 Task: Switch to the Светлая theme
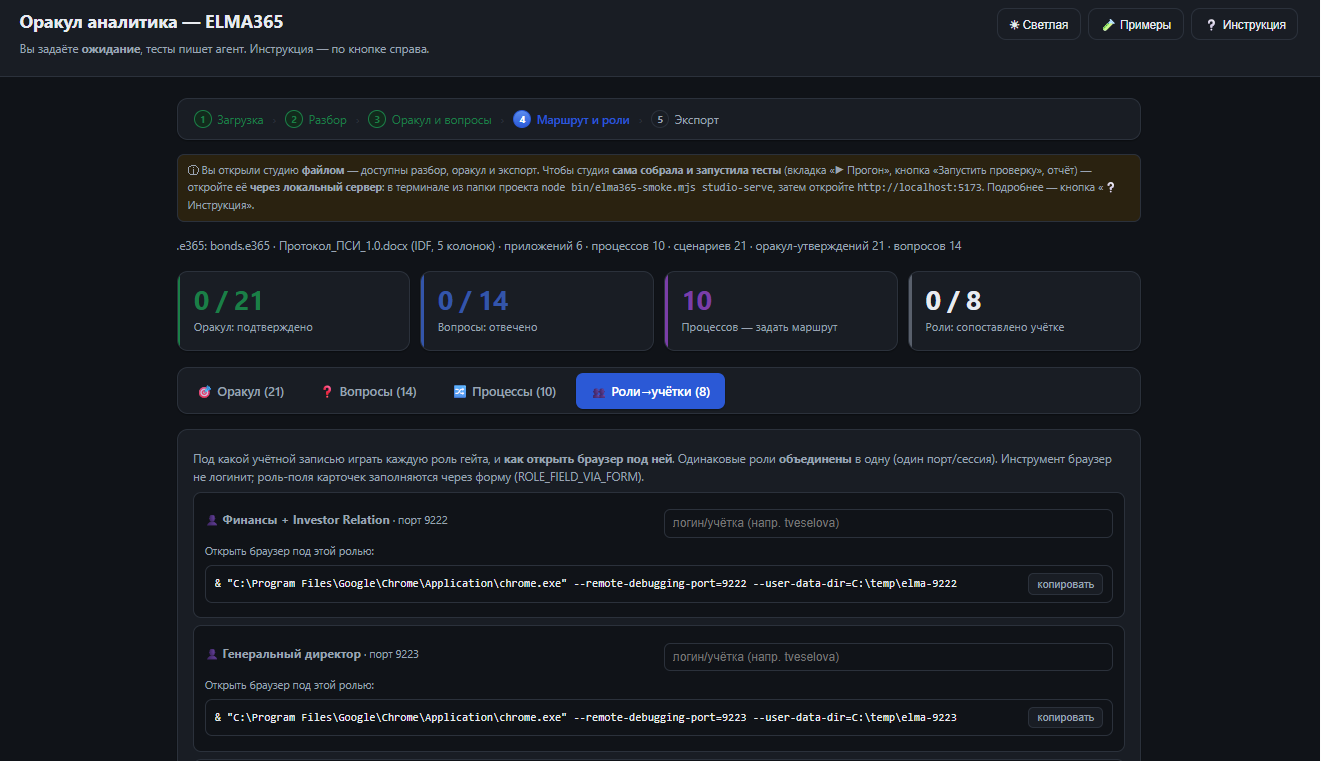[x=1038, y=24]
